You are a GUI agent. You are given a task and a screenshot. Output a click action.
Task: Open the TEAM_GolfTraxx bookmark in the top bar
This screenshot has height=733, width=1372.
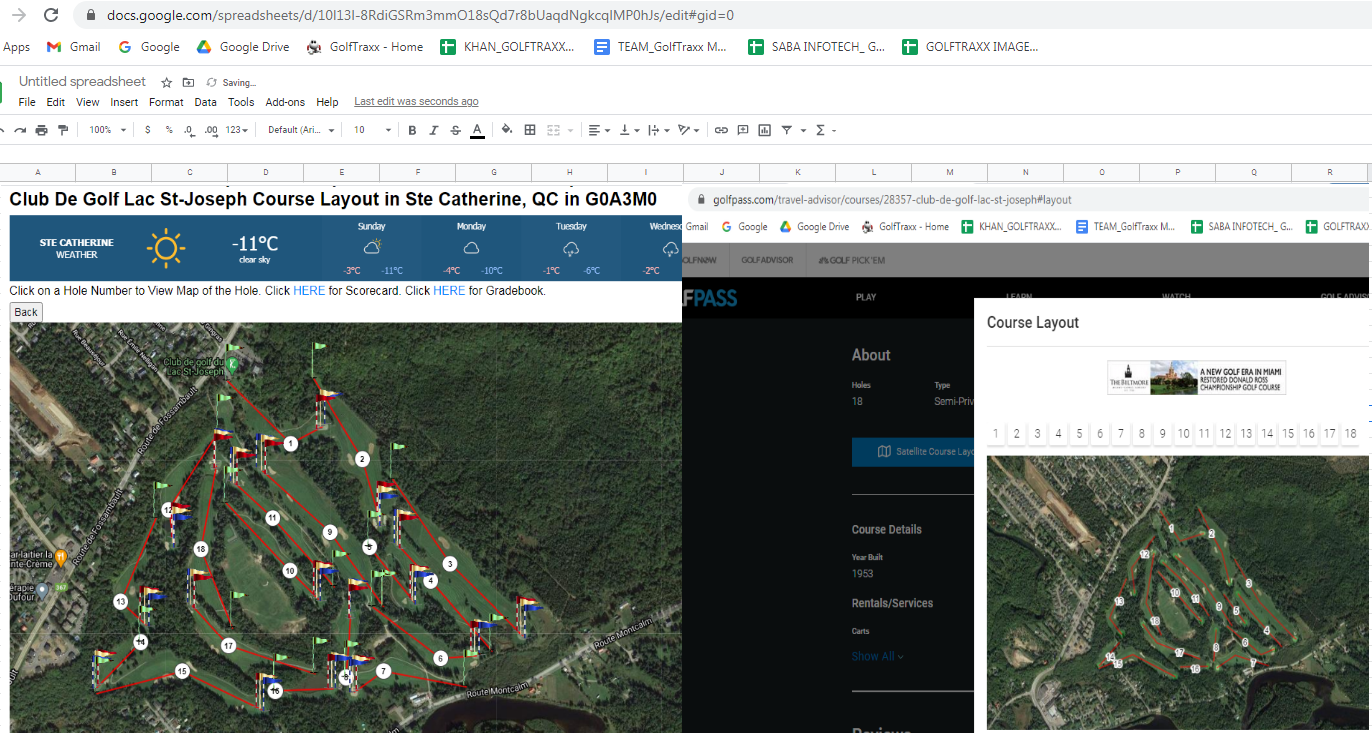661,47
